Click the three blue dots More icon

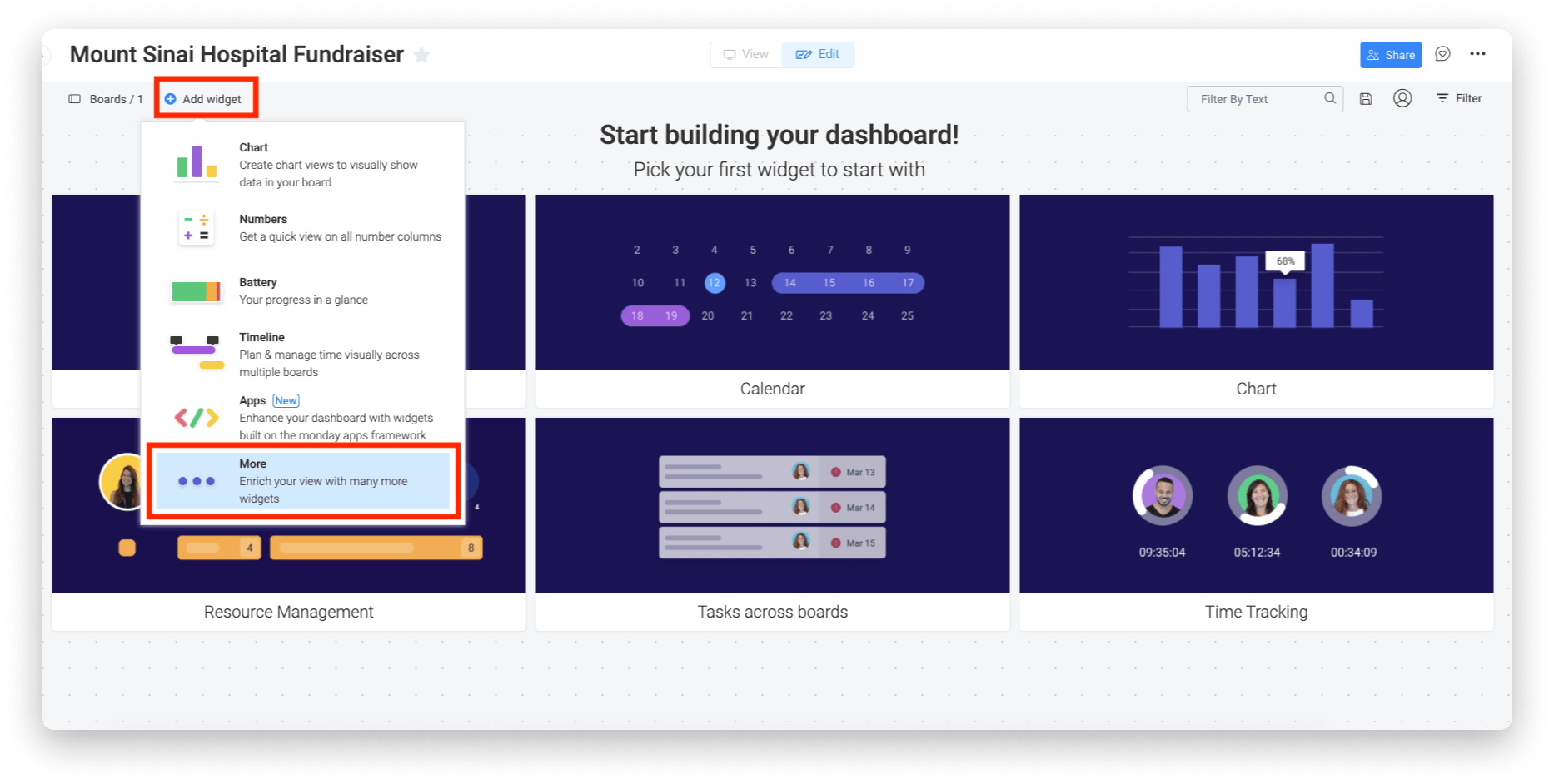[197, 481]
